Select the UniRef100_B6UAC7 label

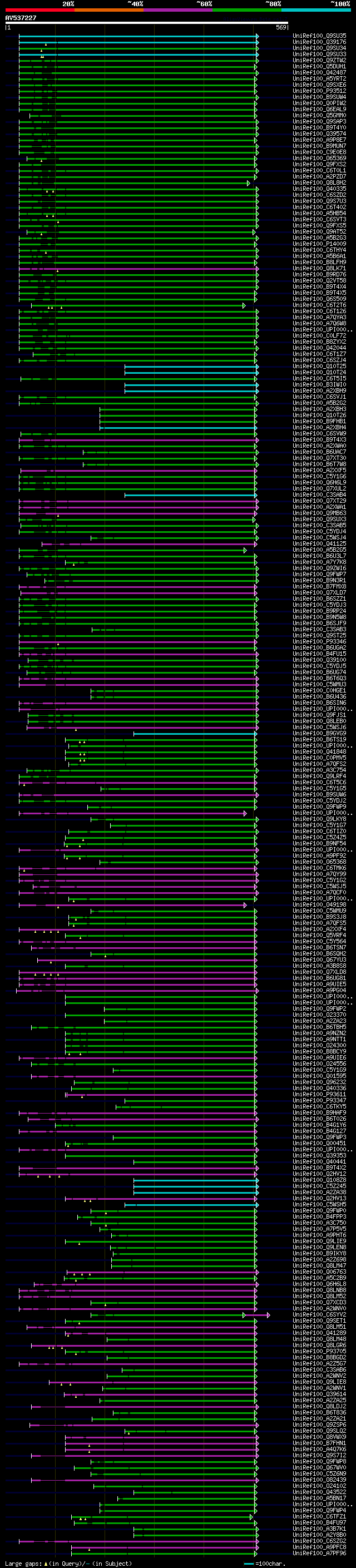pos(319,452)
